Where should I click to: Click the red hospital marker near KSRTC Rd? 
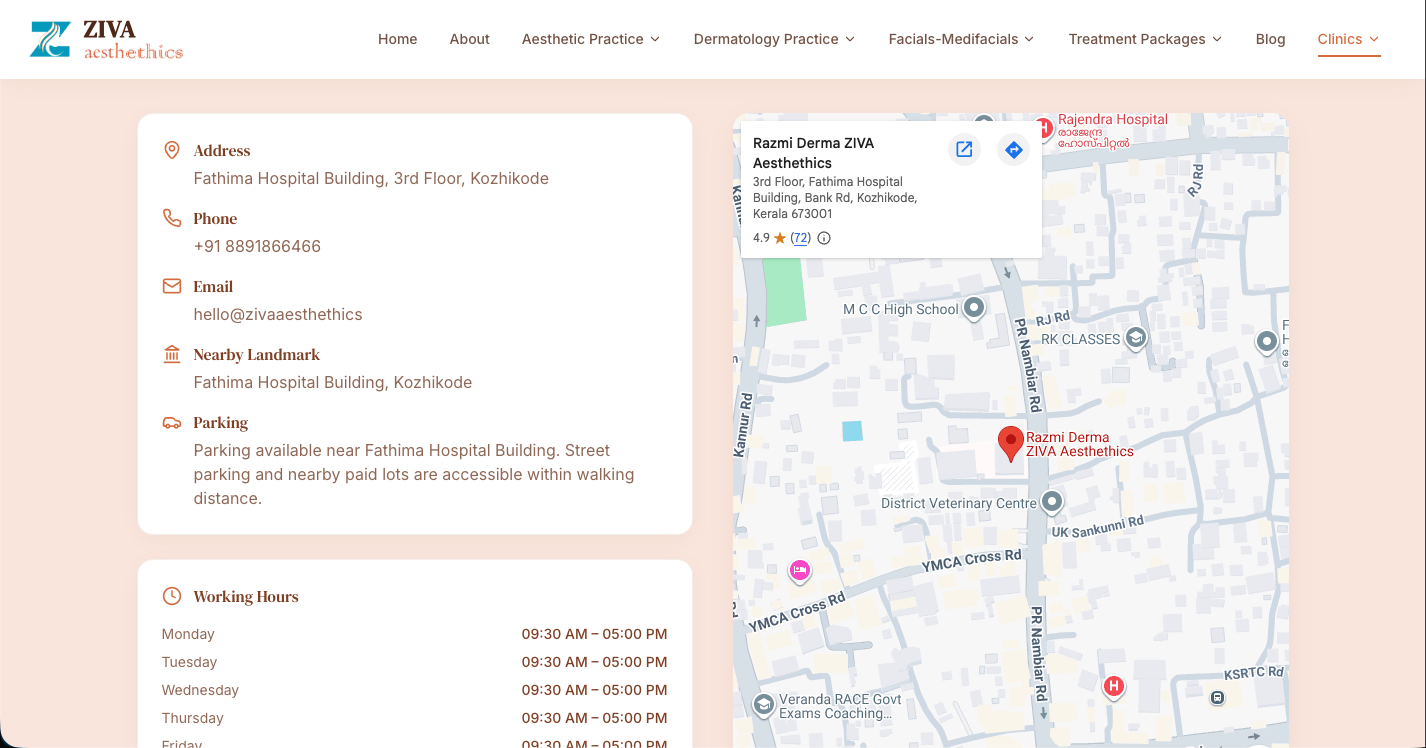click(1113, 687)
